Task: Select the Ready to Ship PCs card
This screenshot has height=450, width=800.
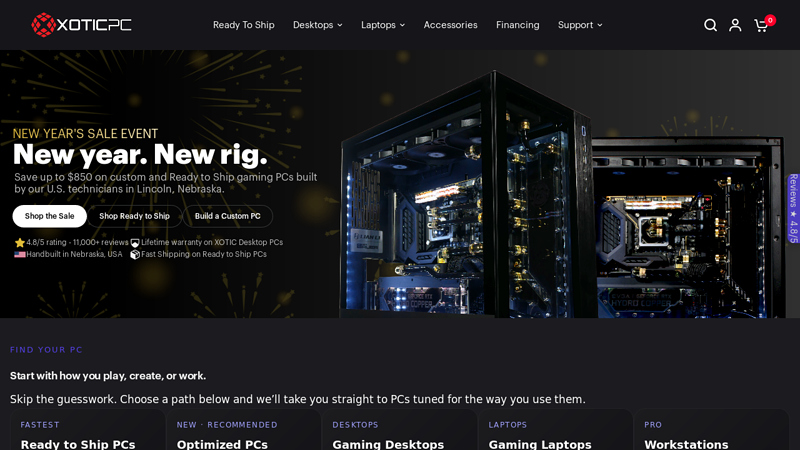Action: (x=88, y=430)
